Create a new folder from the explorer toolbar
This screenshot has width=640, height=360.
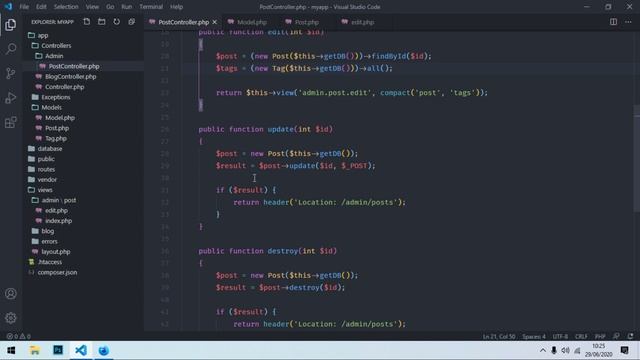tap(101, 22)
